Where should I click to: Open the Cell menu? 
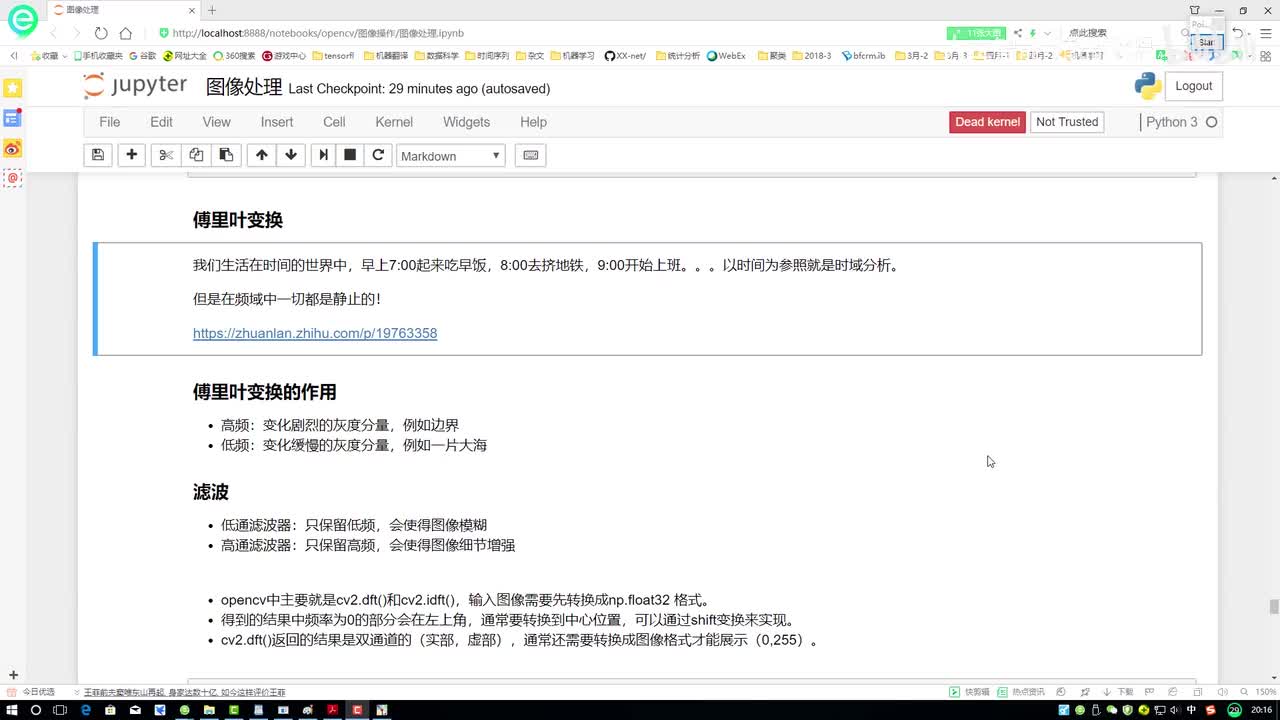334,122
